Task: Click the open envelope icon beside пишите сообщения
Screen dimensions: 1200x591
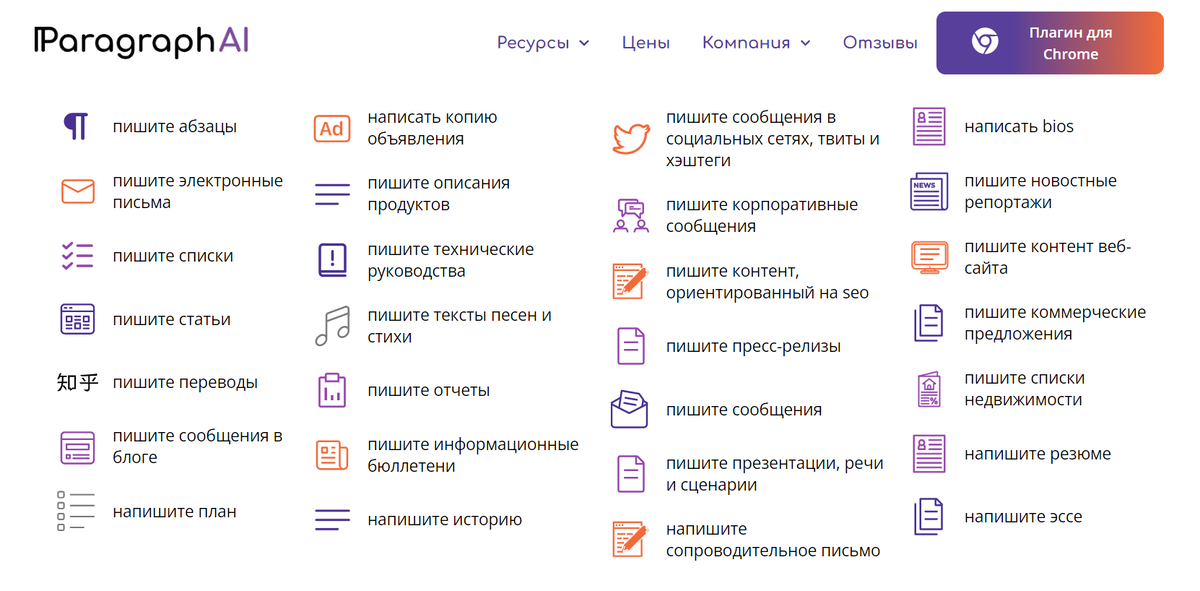Action: (631, 409)
